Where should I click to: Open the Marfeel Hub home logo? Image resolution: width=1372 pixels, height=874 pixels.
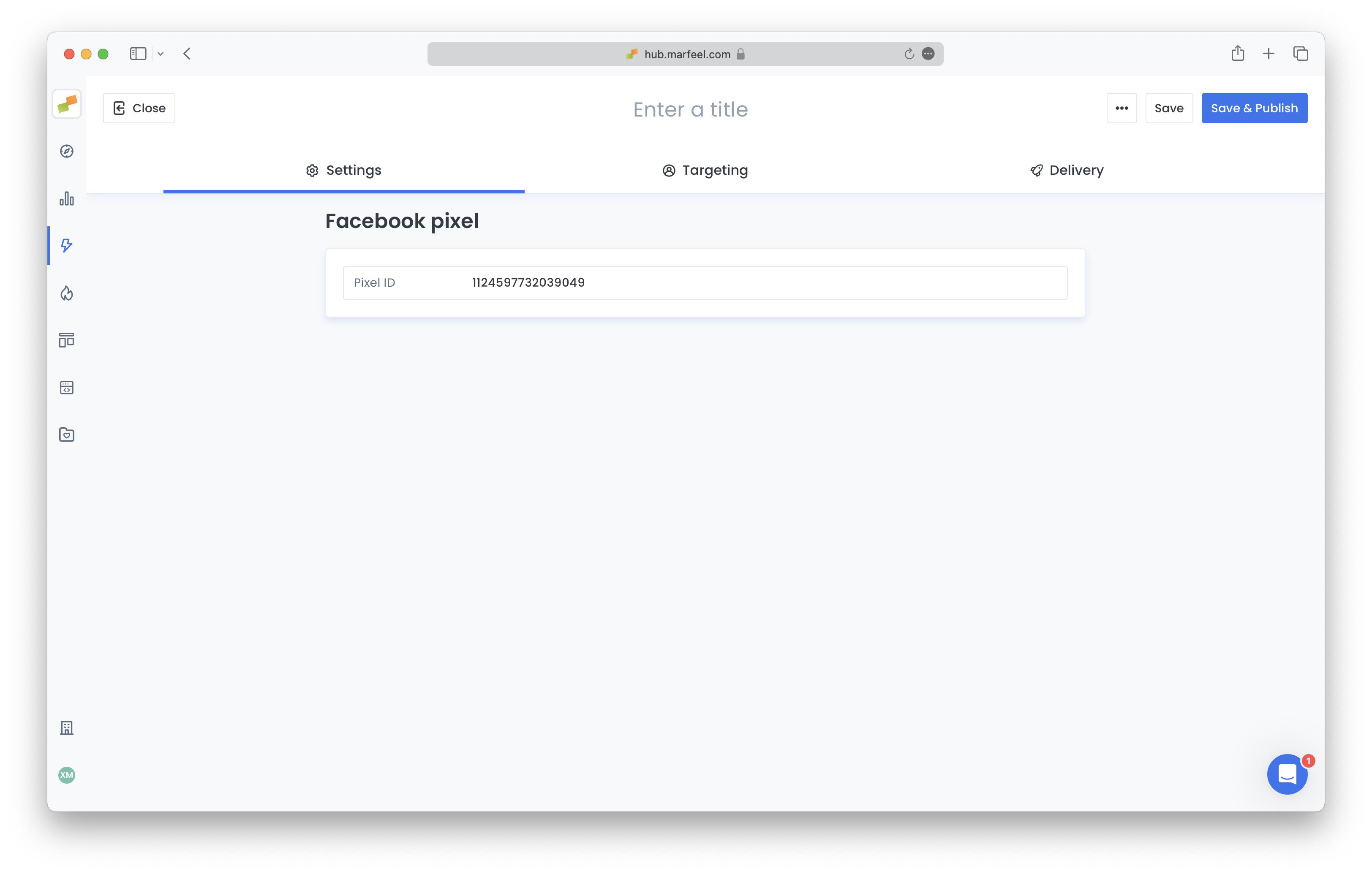[x=67, y=104]
